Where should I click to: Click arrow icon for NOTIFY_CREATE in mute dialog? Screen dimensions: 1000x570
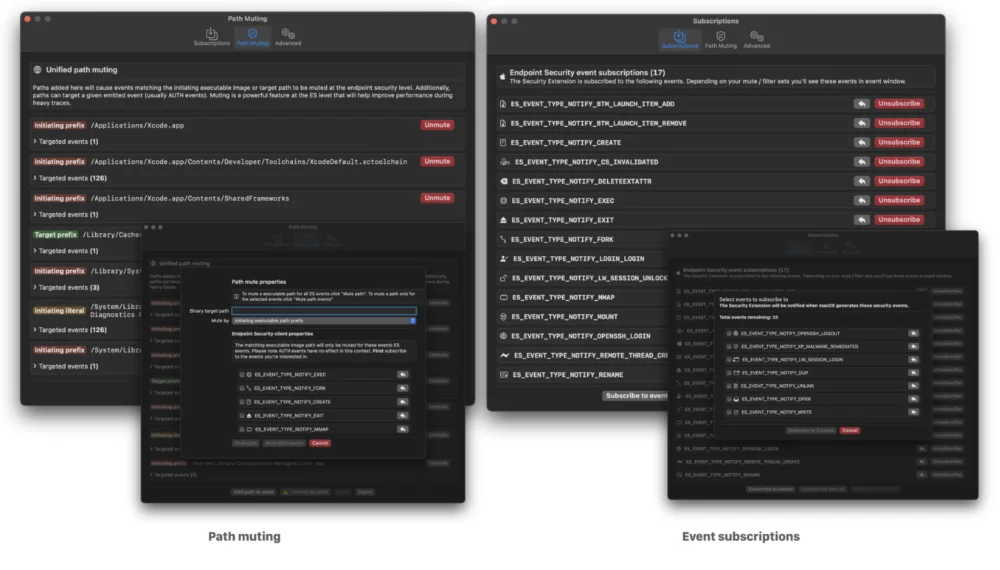tap(402, 402)
